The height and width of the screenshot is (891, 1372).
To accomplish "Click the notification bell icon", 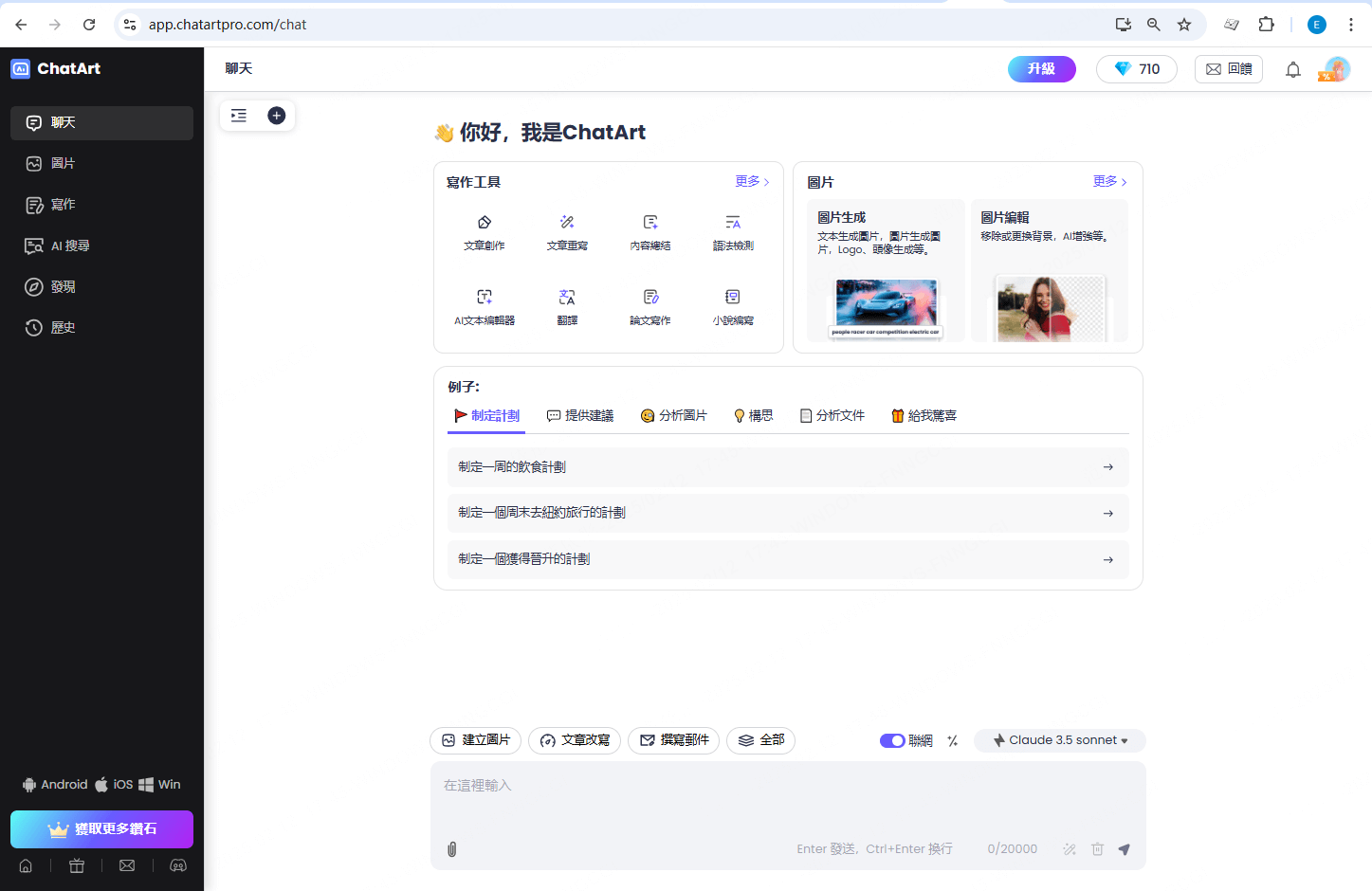I will point(1292,69).
